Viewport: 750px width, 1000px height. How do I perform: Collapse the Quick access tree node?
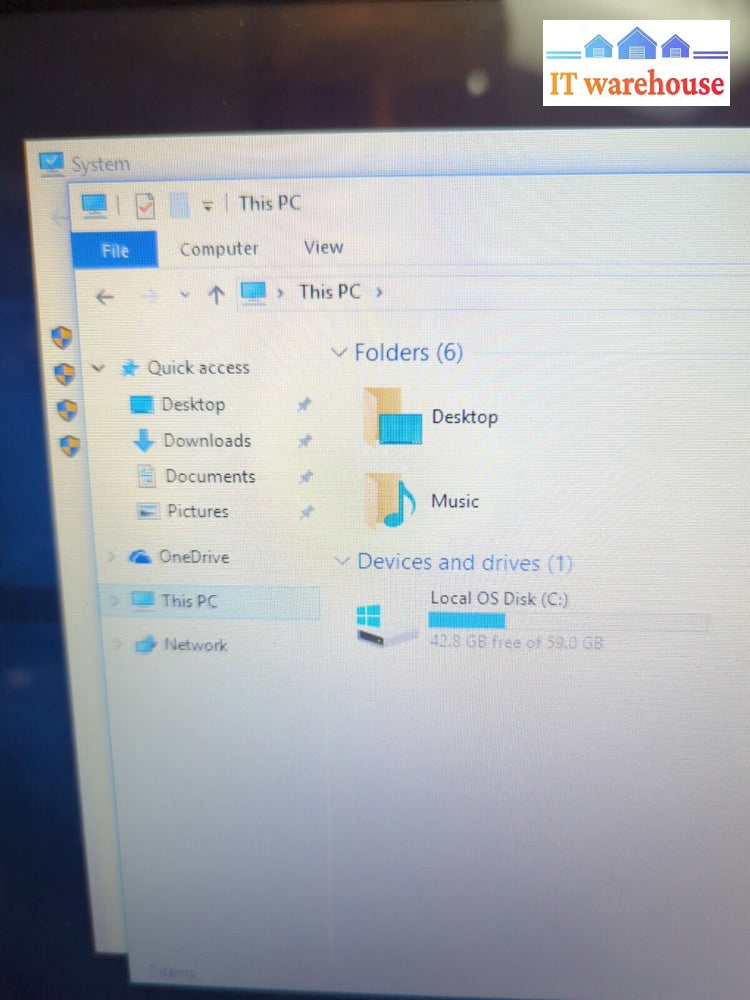click(x=98, y=368)
